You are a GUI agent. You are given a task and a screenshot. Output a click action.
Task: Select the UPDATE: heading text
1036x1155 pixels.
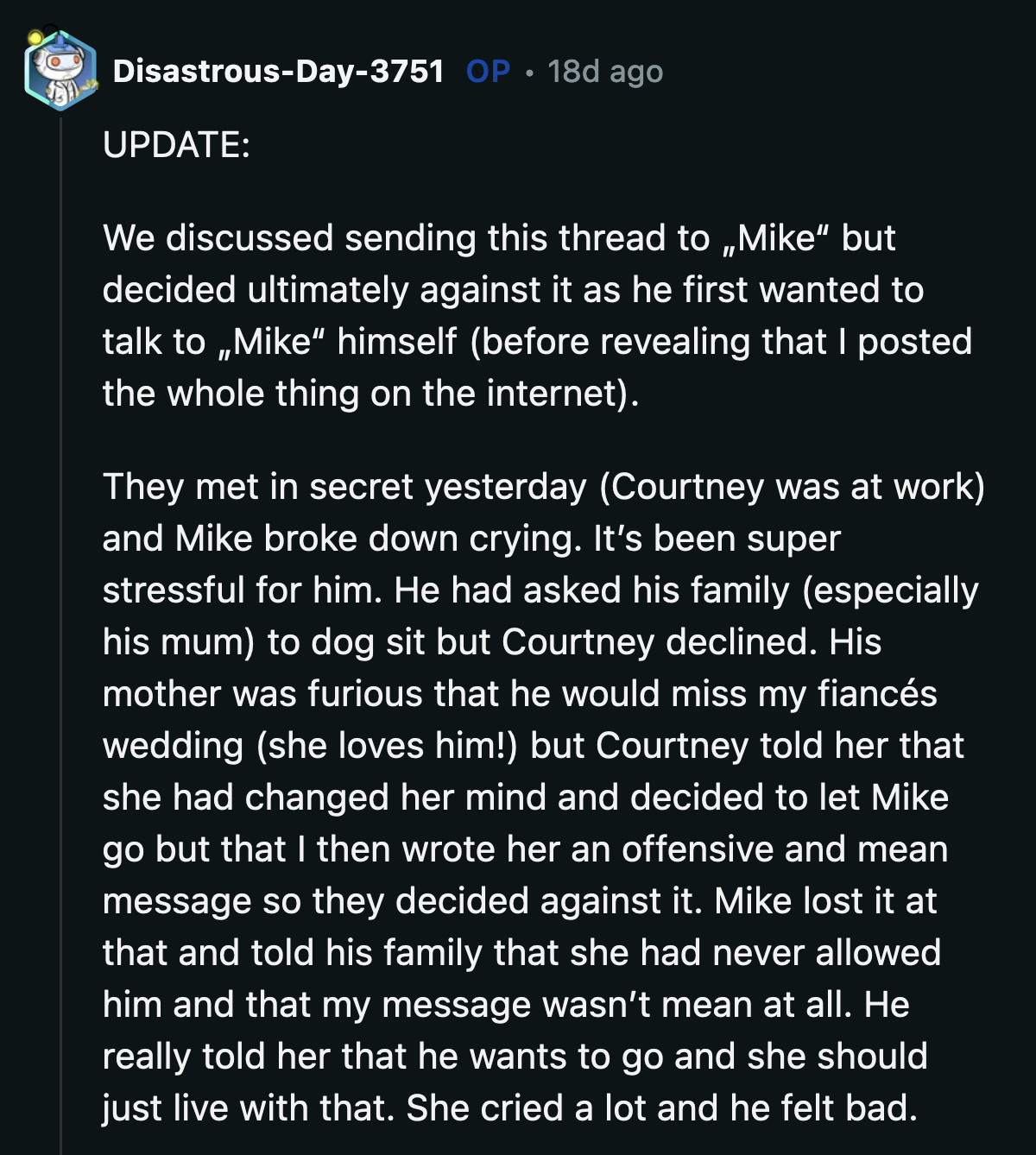click(x=176, y=142)
